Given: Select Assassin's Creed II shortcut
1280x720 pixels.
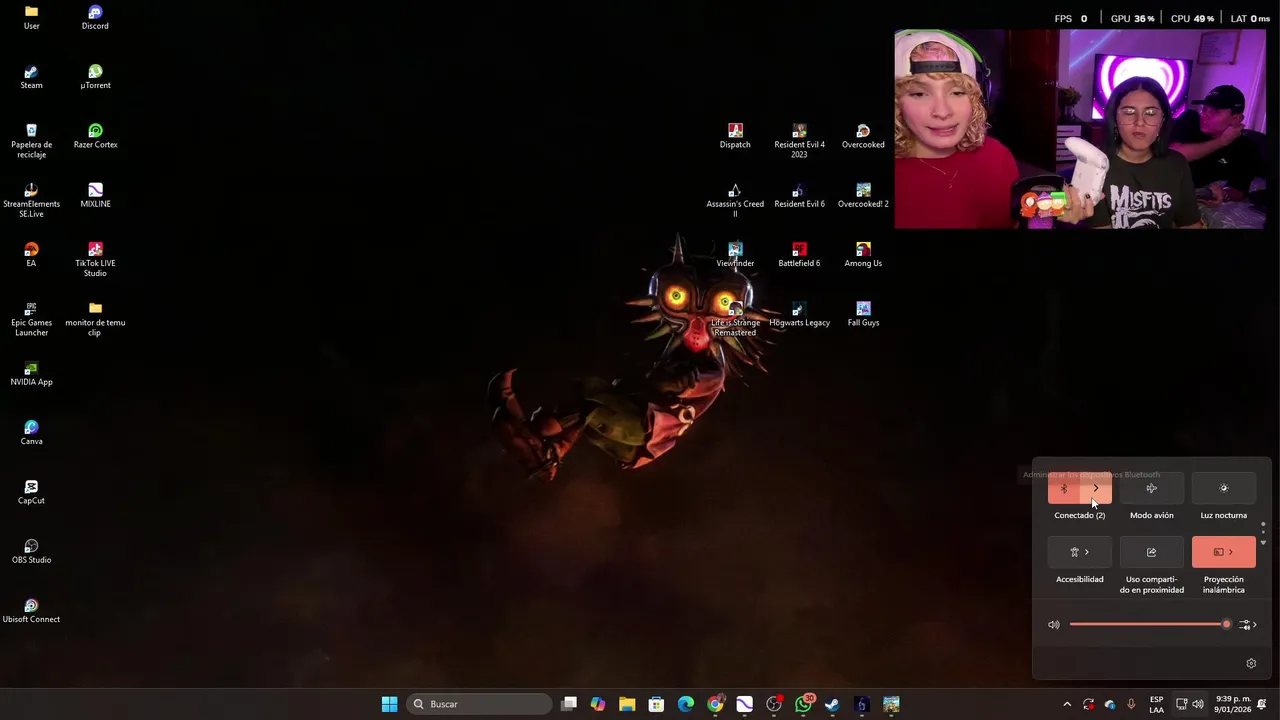Looking at the screenshot, I should coord(735,200).
